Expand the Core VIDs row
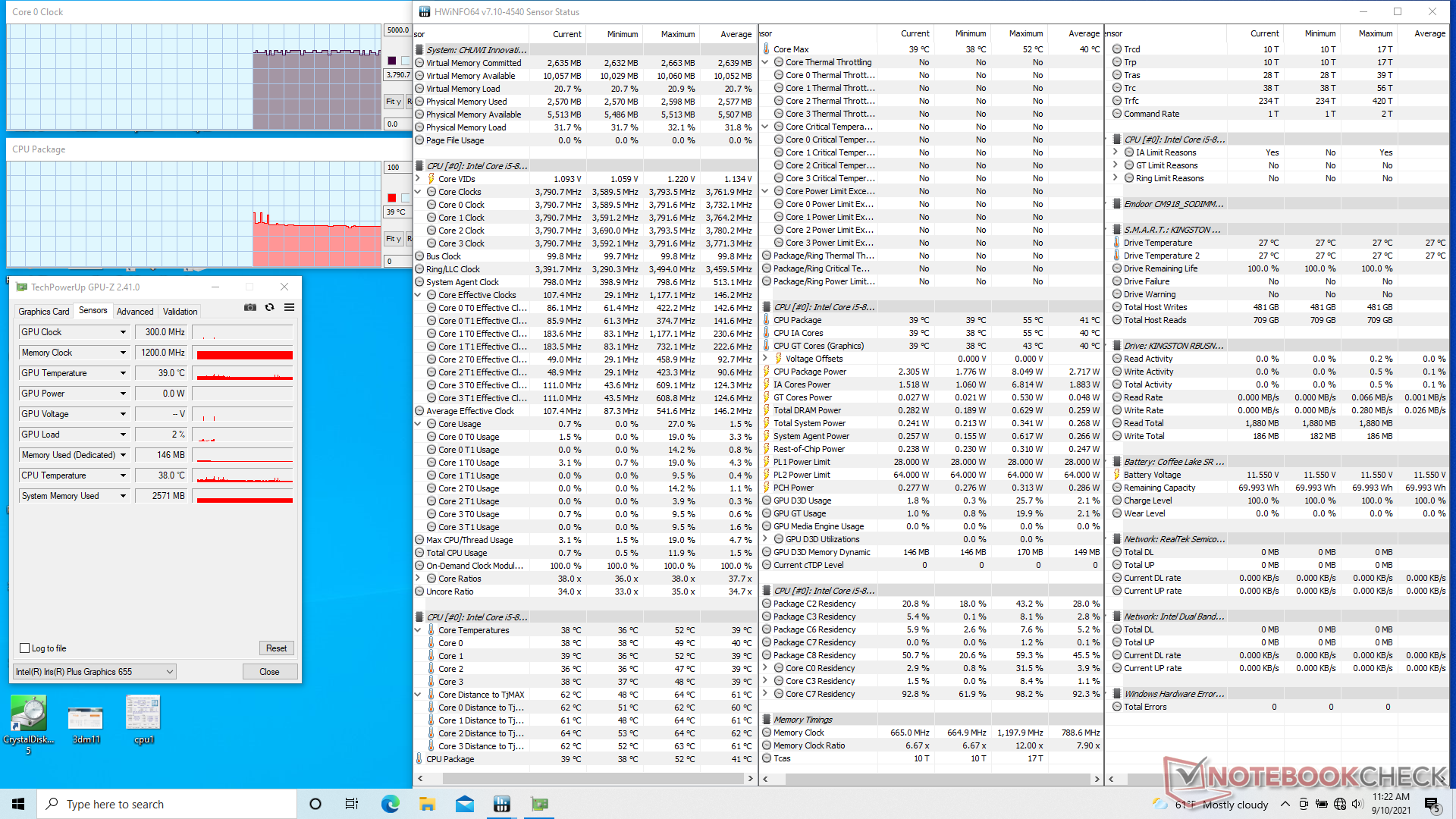The image size is (1456, 819). tap(418, 179)
